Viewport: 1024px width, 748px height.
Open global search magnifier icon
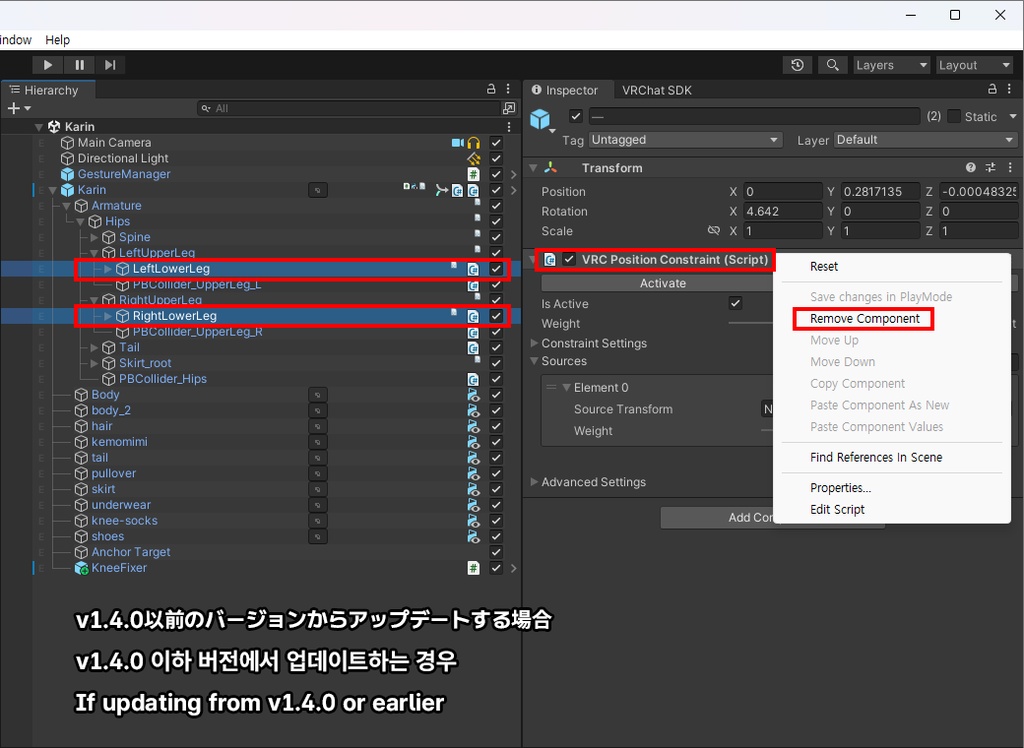click(833, 65)
